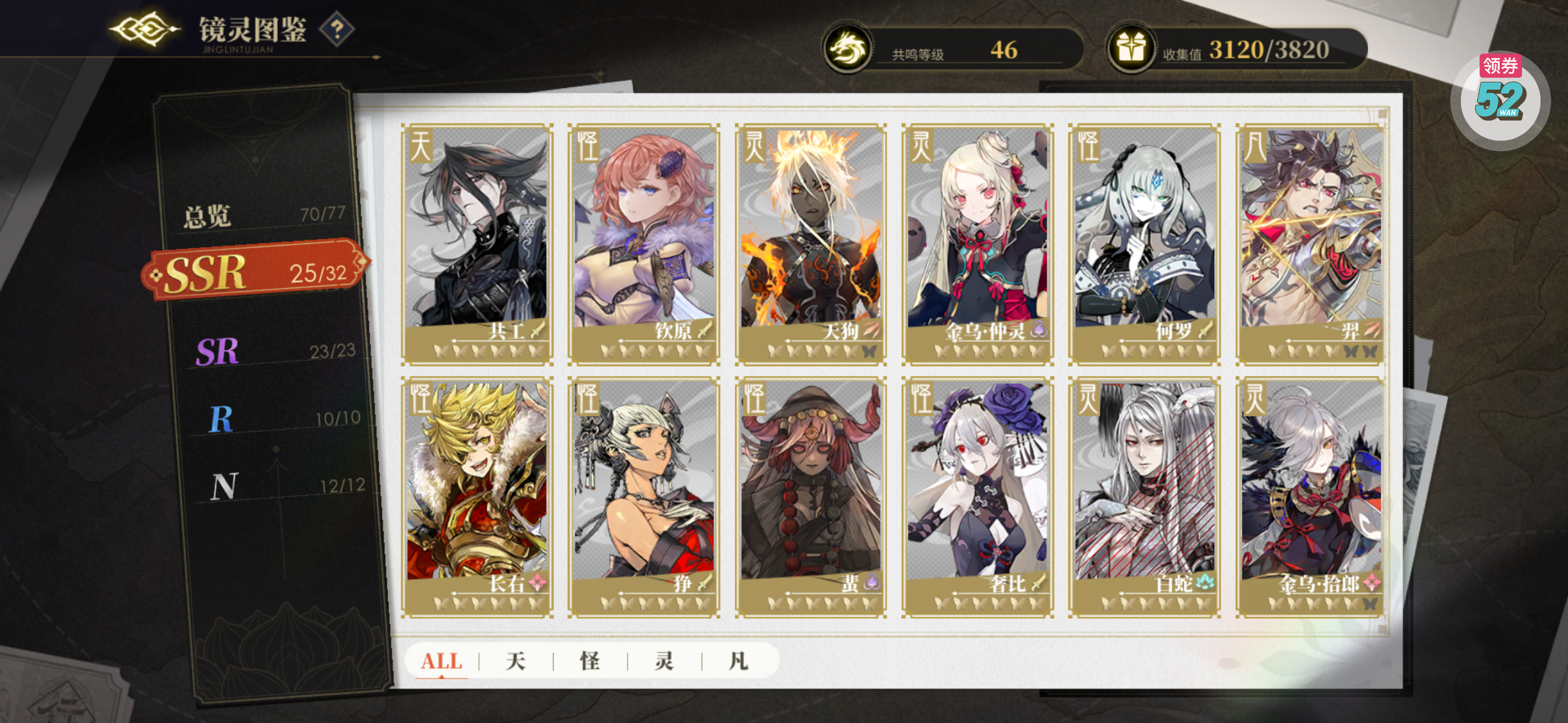Filter by the 凡 type
This screenshot has height=723, width=1568.
(739, 660)
